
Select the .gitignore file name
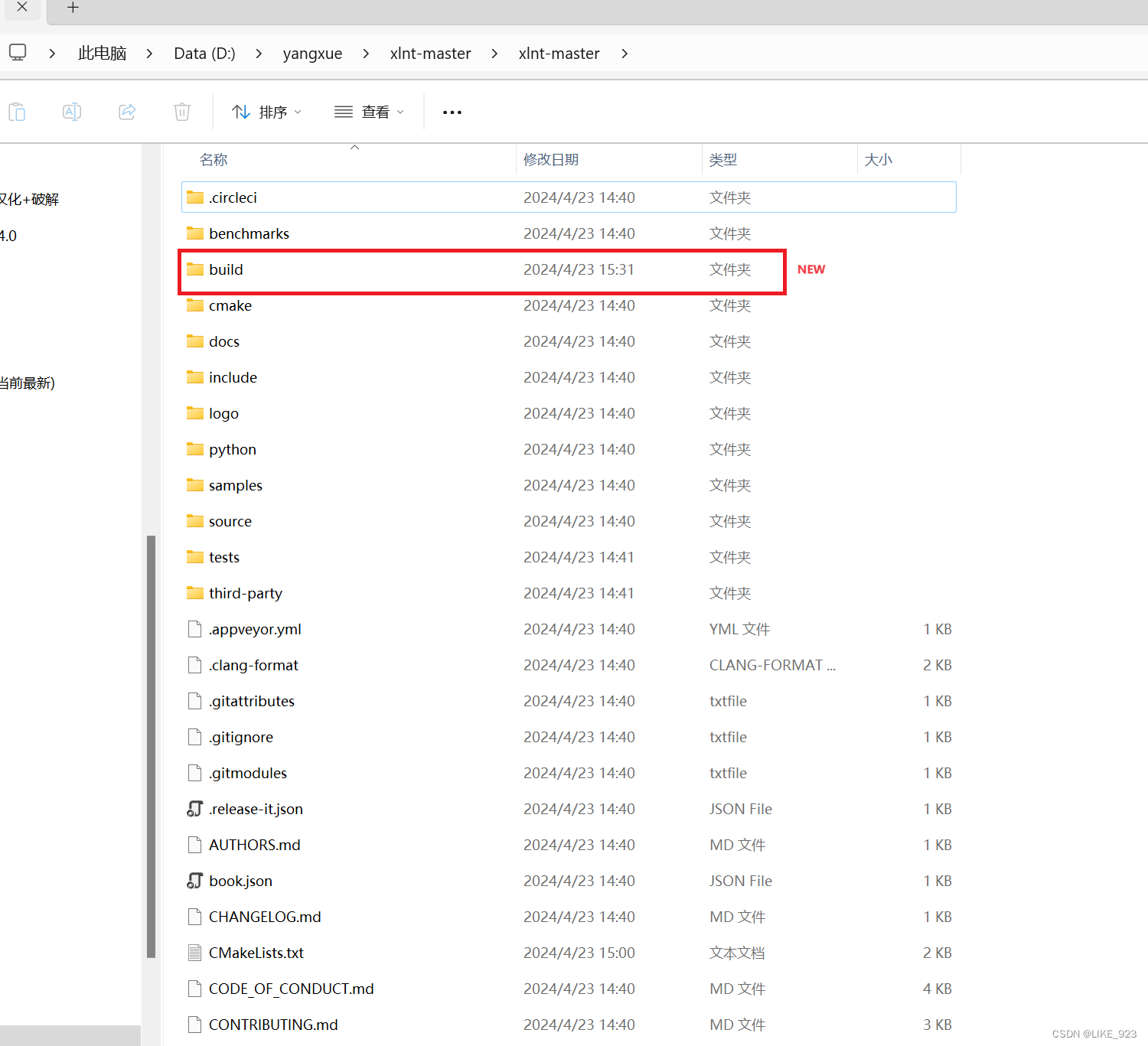click(241, 738)
